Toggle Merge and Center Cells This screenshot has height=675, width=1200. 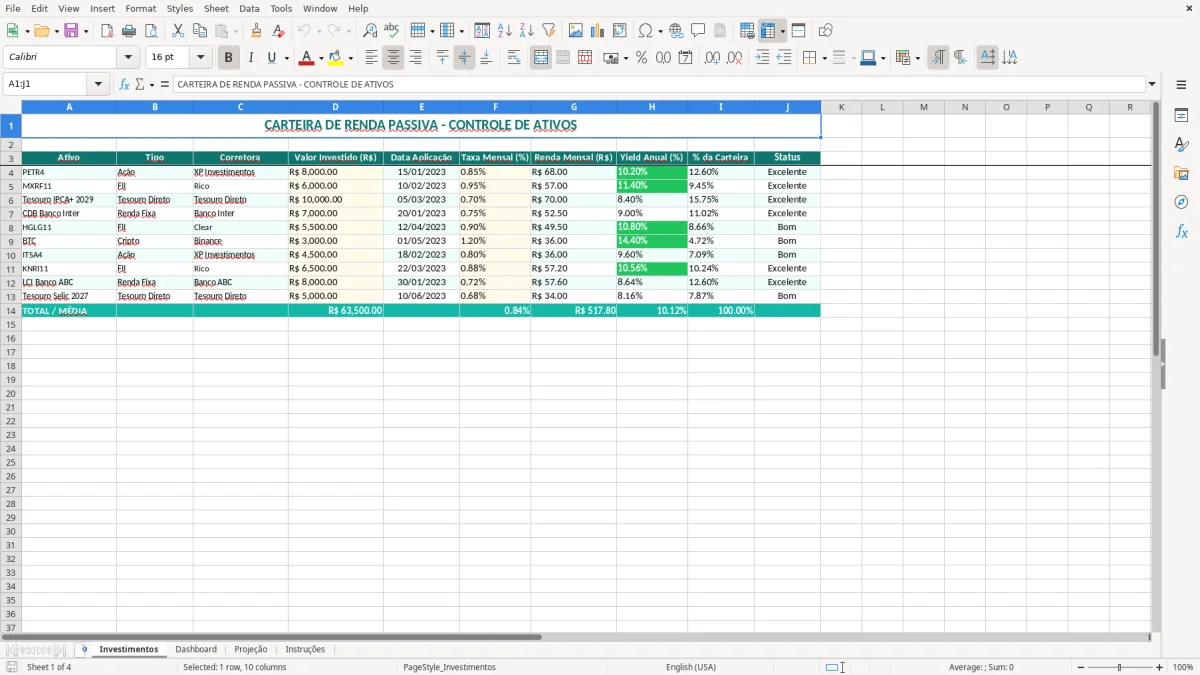click(541, 58)
